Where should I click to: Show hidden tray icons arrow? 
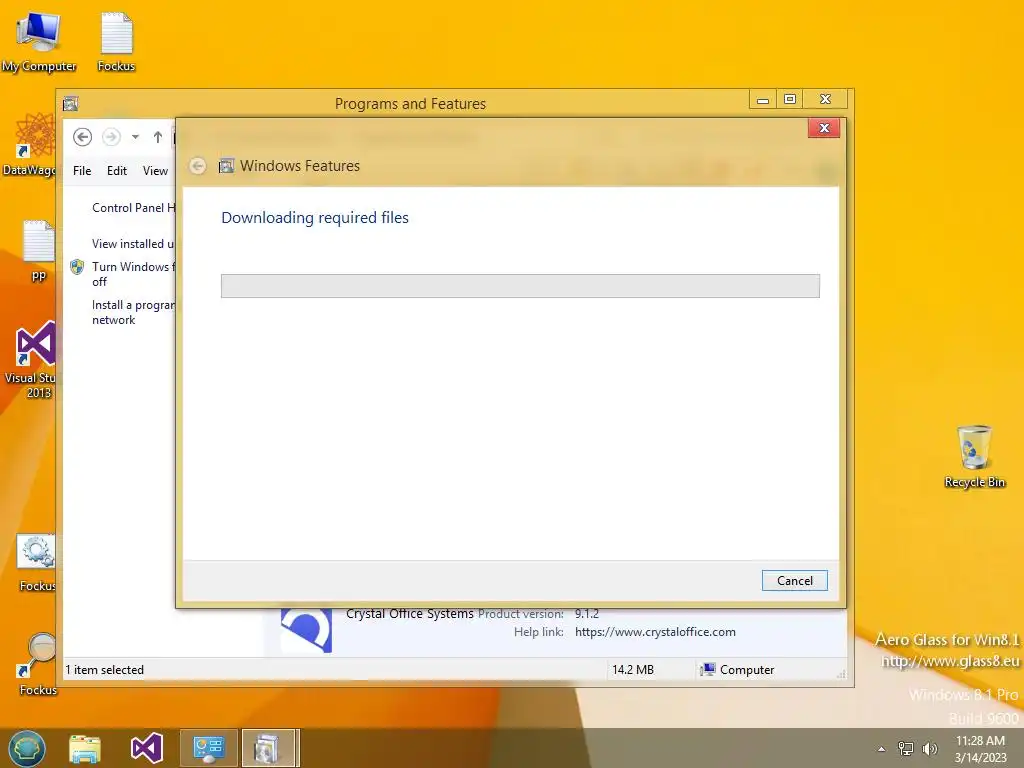coord(882,749)
